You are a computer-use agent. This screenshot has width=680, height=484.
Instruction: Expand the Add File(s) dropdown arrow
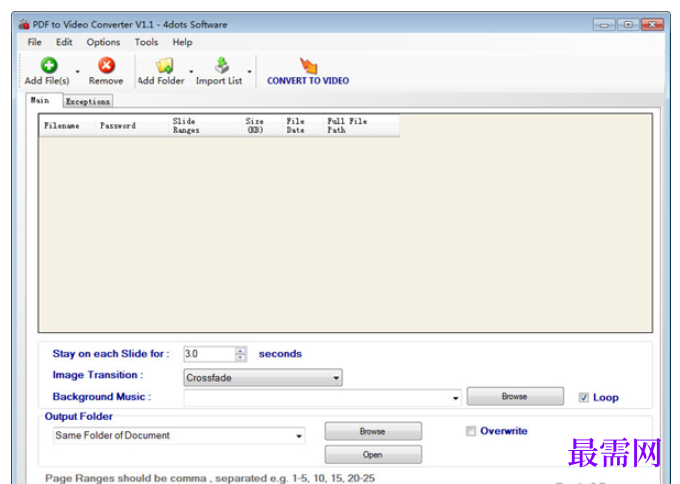(78, 72)
